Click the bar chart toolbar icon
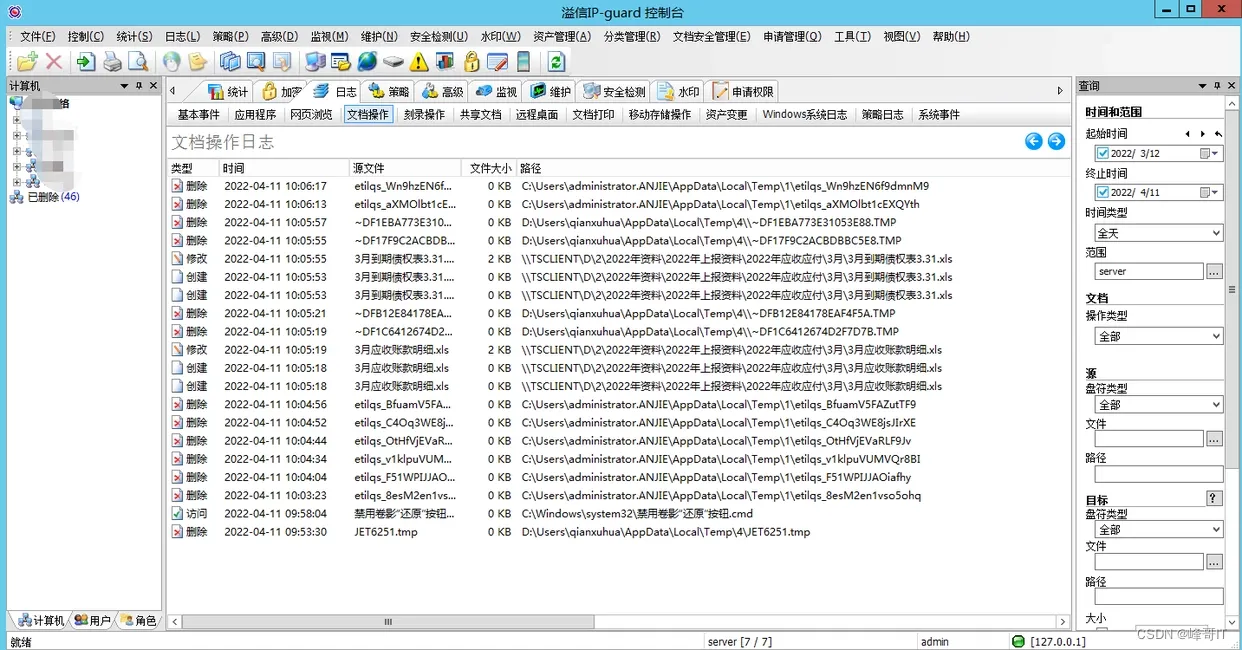This screenshot has width=1242, height=650. (445, 61)
